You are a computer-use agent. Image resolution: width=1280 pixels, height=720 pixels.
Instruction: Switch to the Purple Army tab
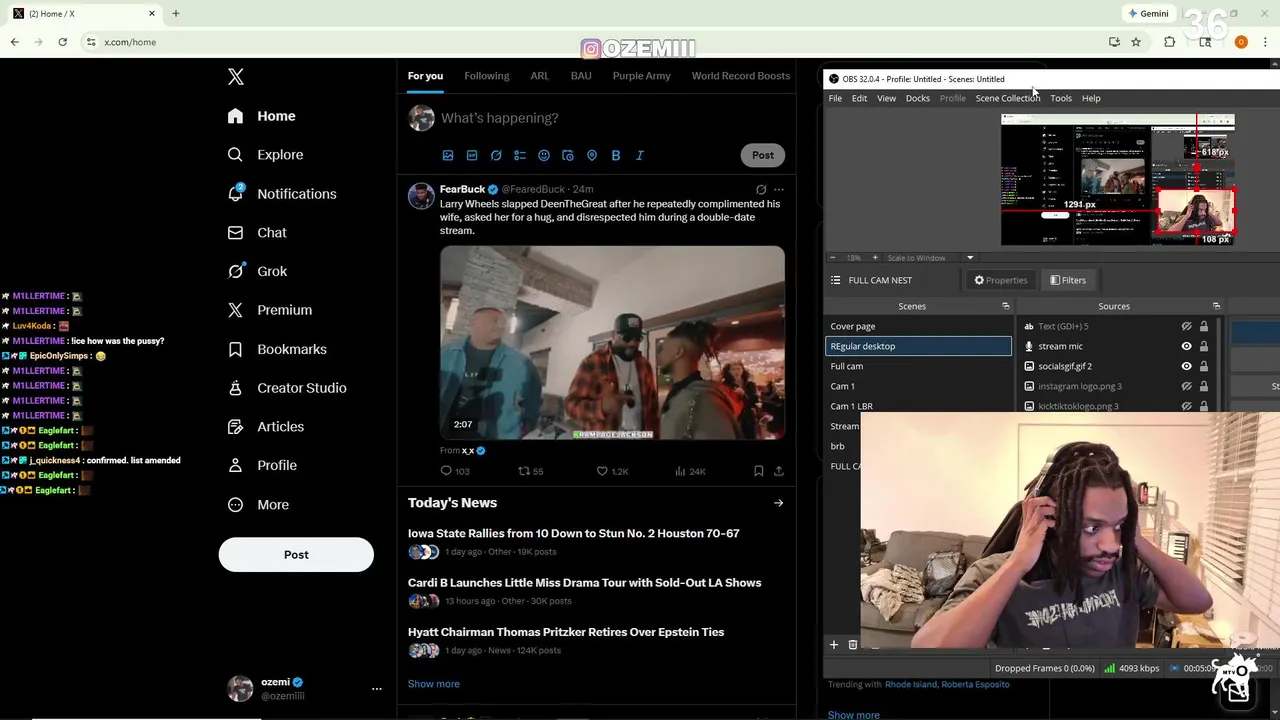(x=641, y=76)
